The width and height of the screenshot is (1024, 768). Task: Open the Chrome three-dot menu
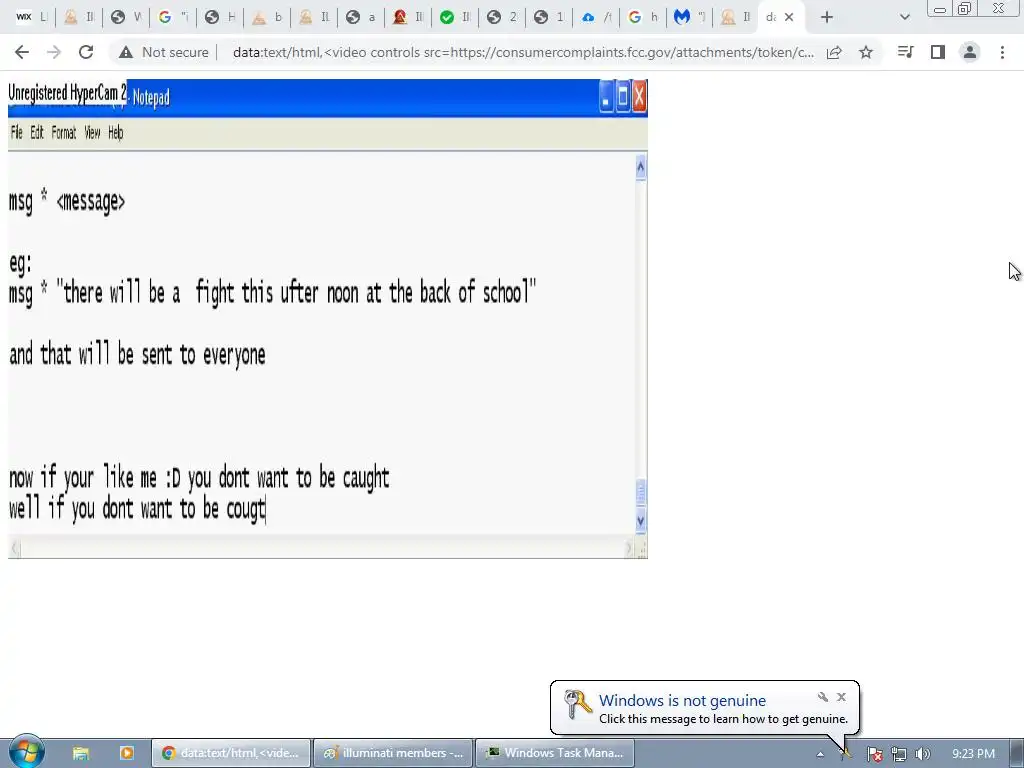1002,52
